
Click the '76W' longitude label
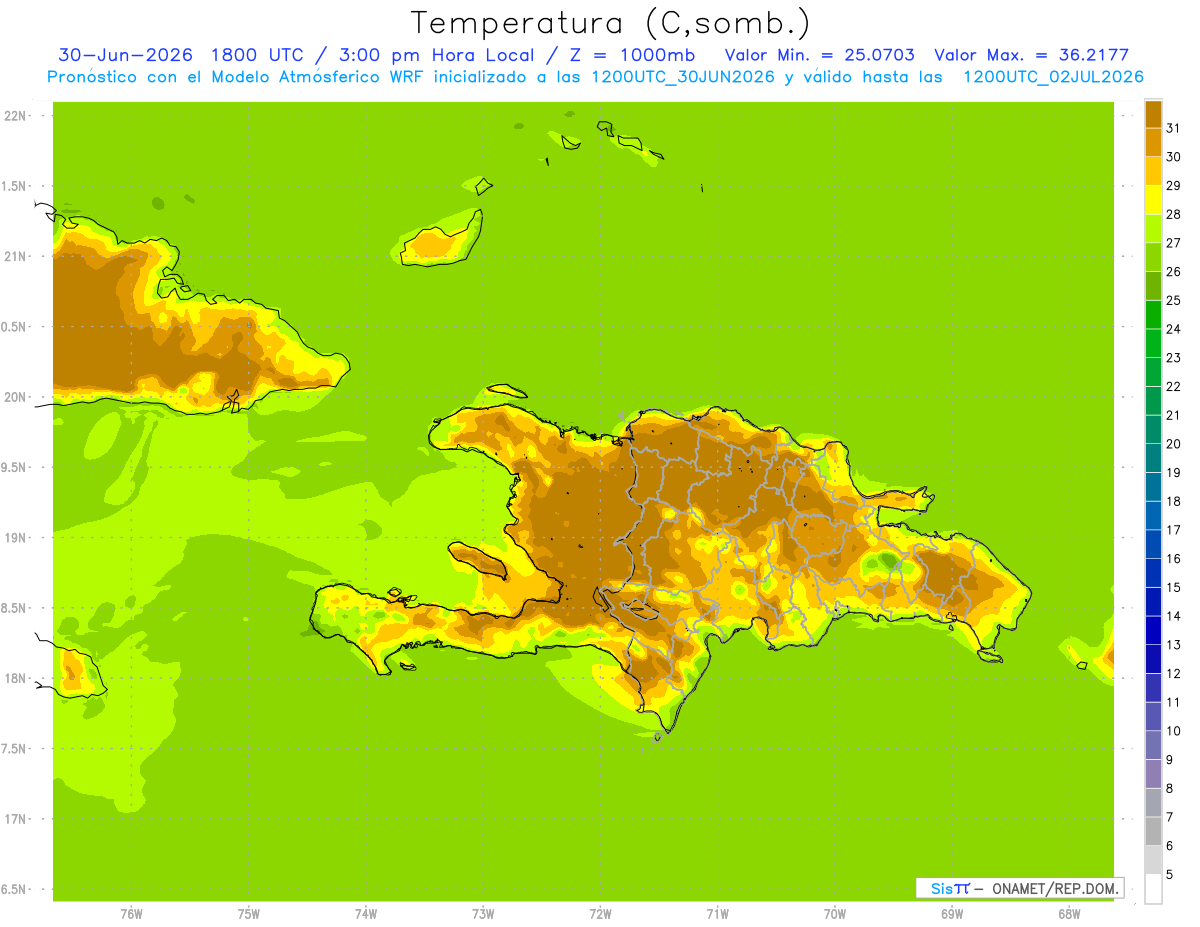tap(131, 913)
